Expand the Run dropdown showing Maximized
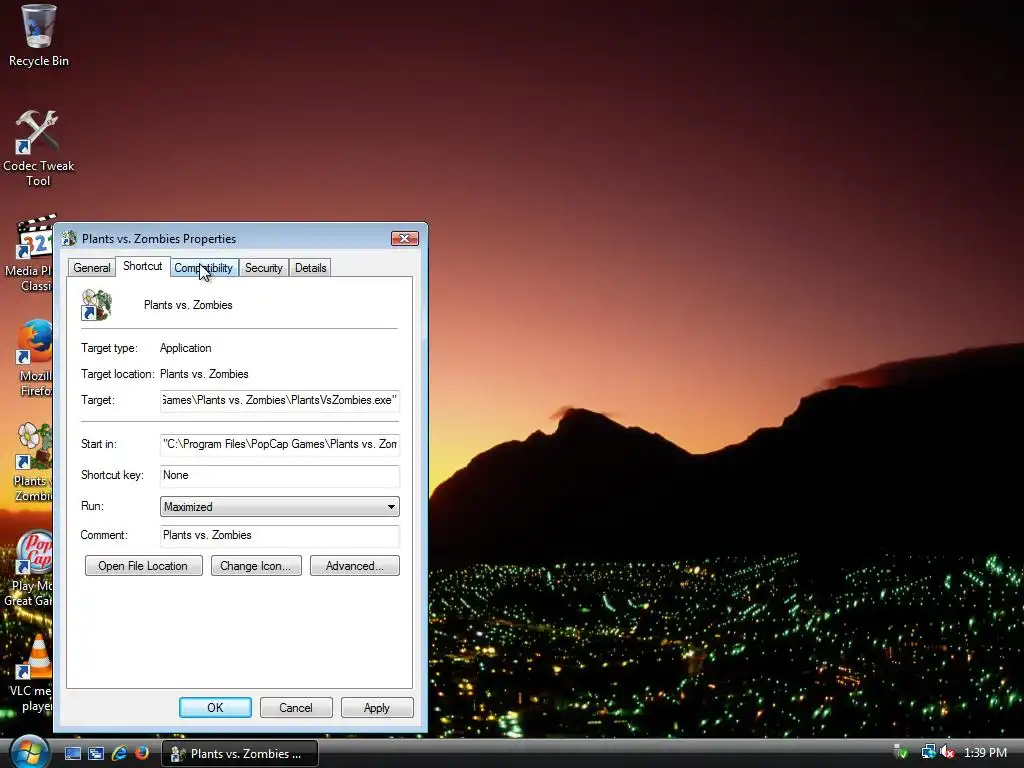 pyautogui.click(x=280, y=507)
